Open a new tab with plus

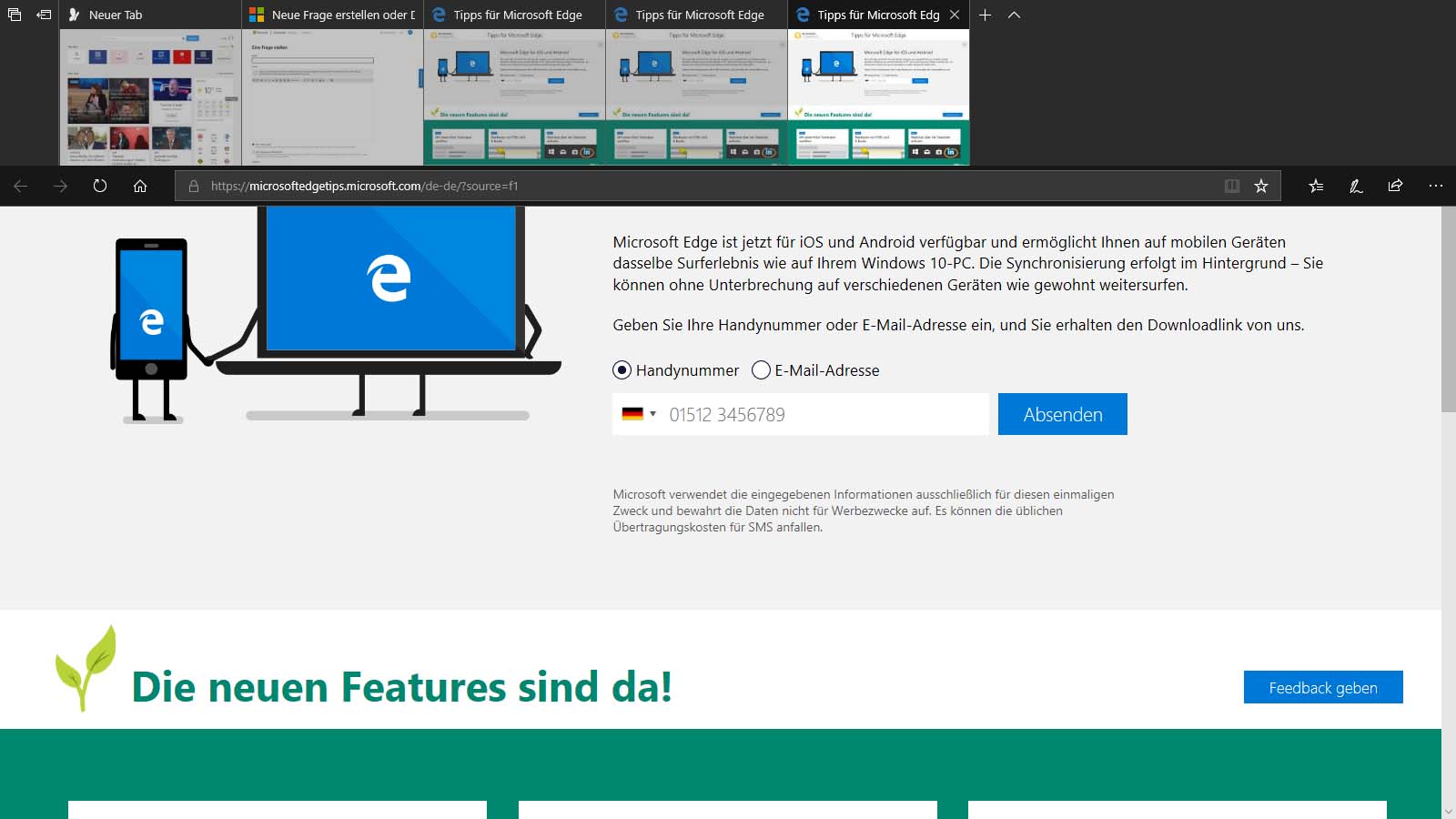(985, 15)
